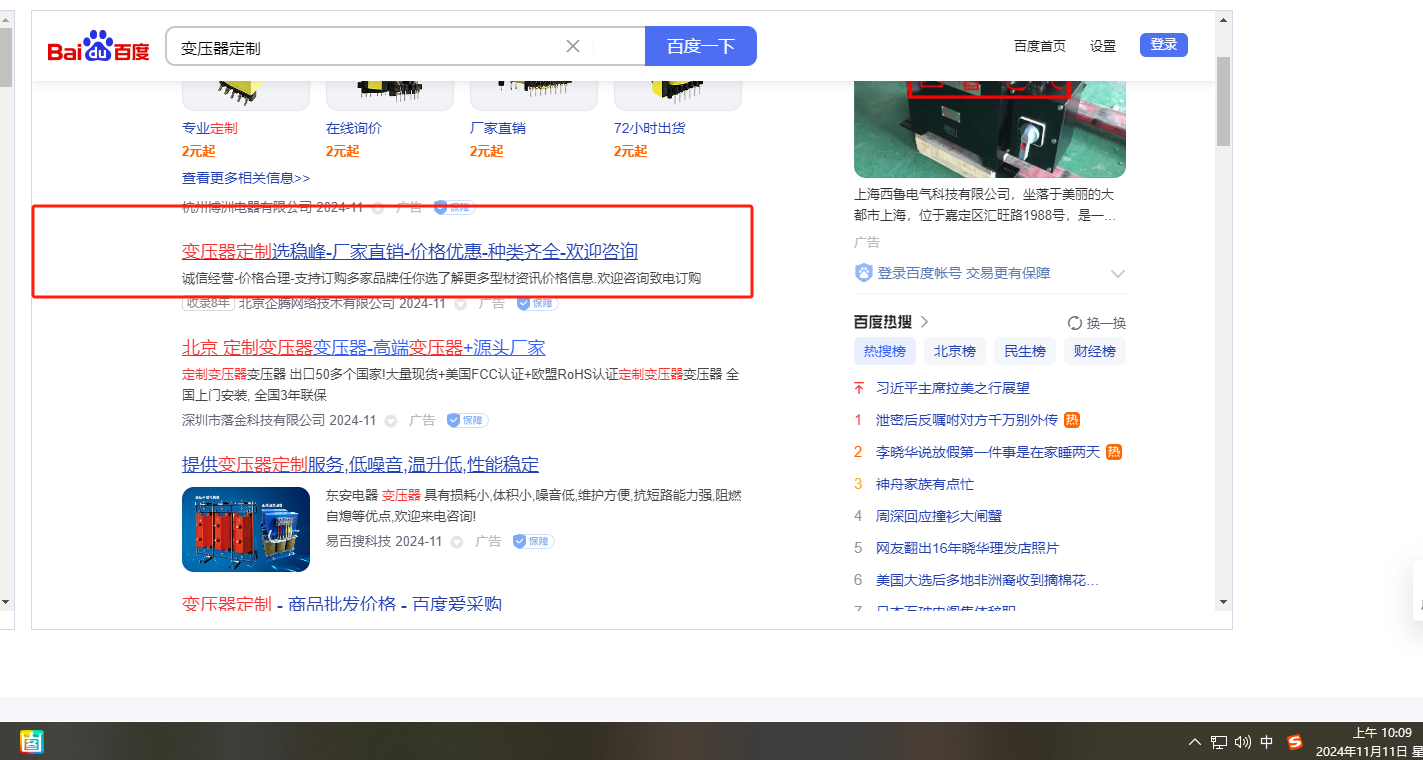Click the 保障 shield badge beside 易百搜科技

point(533,541)
